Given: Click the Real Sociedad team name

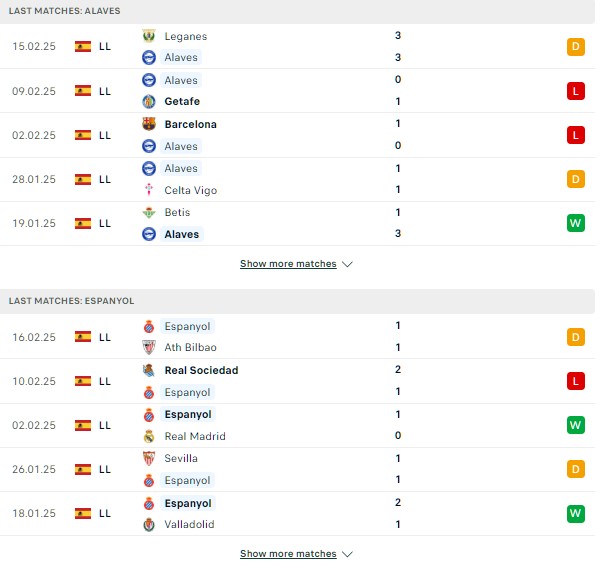Looking at the screenshot, I should (x=201, y=370).
